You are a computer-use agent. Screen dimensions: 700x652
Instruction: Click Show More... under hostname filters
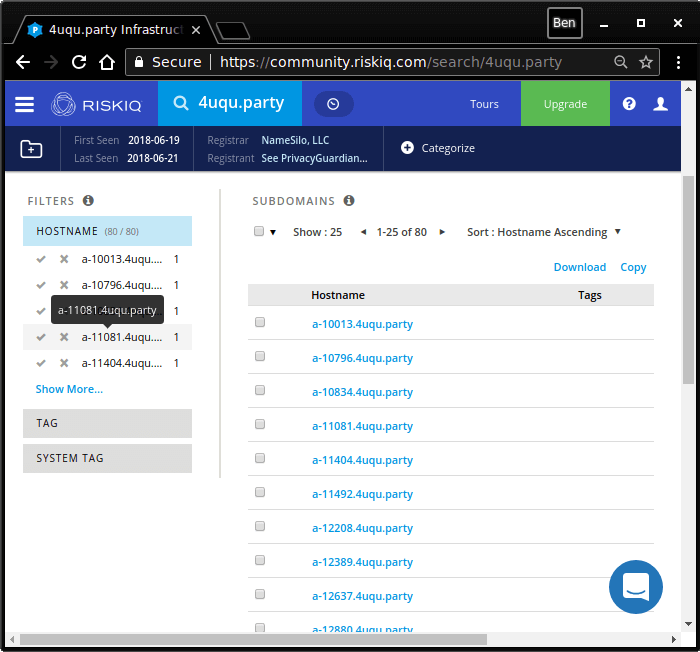click(69, 389)
